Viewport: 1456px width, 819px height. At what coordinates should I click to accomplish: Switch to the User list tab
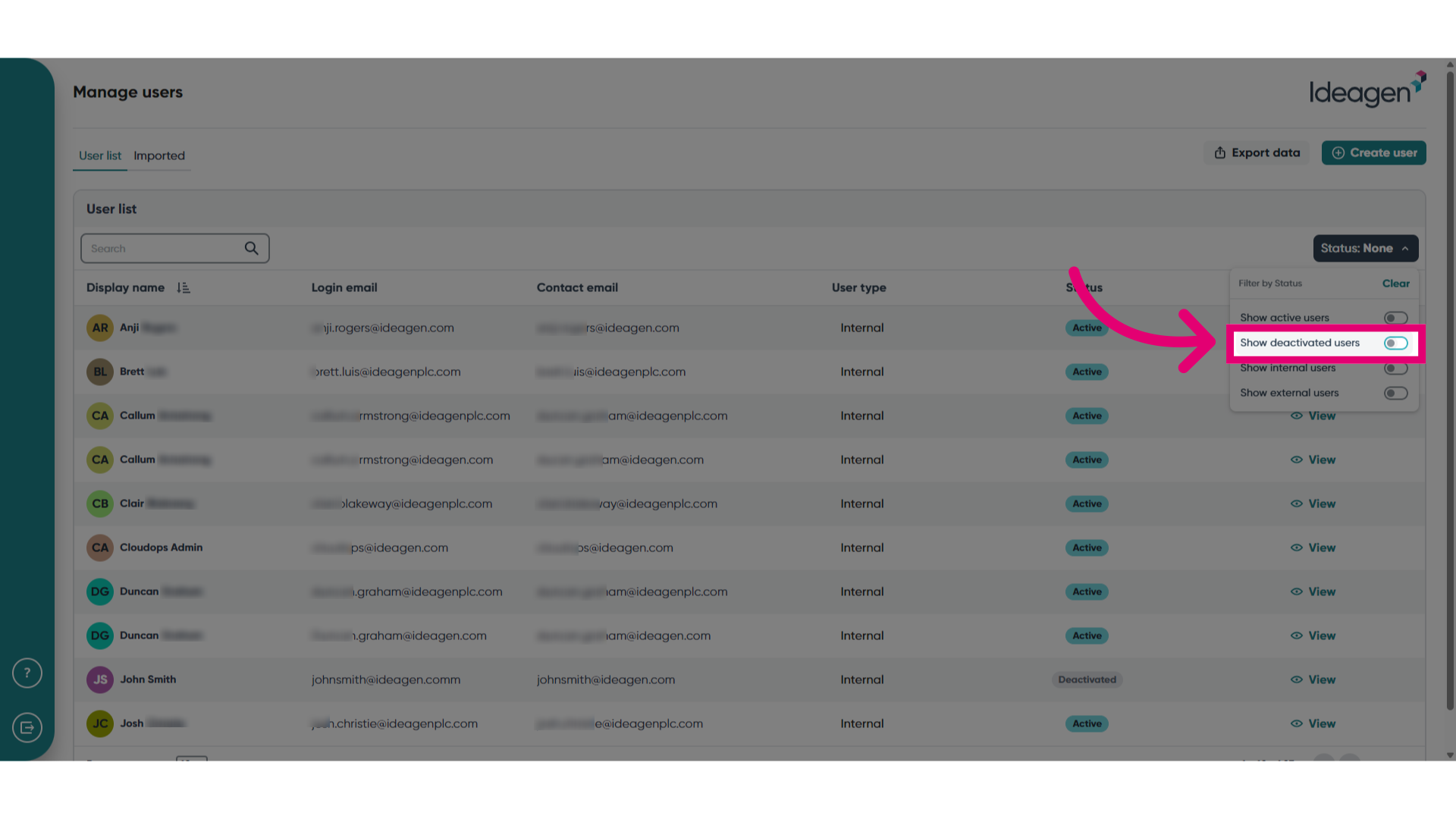100,155
